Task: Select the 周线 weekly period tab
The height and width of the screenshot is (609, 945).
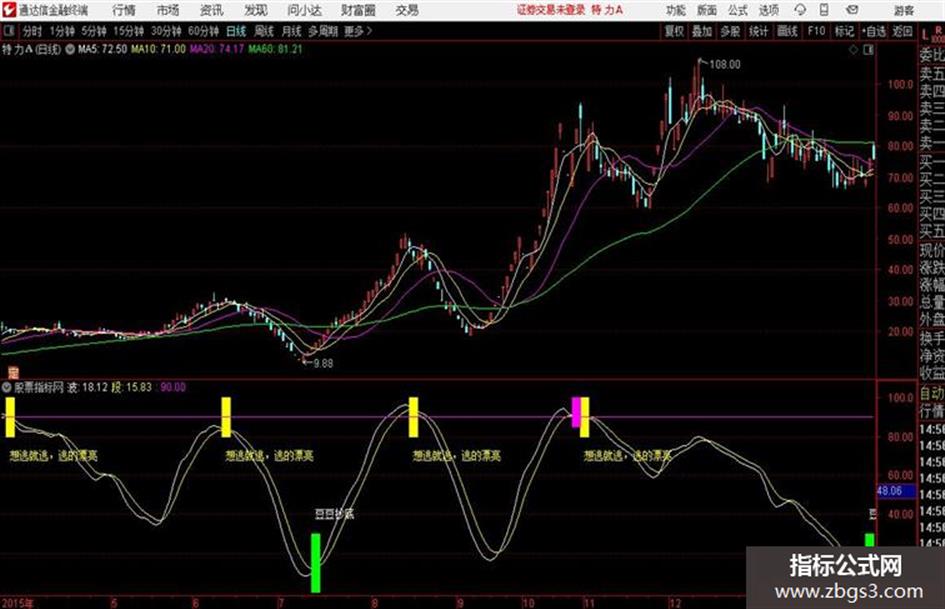Action: coord(264,31)
